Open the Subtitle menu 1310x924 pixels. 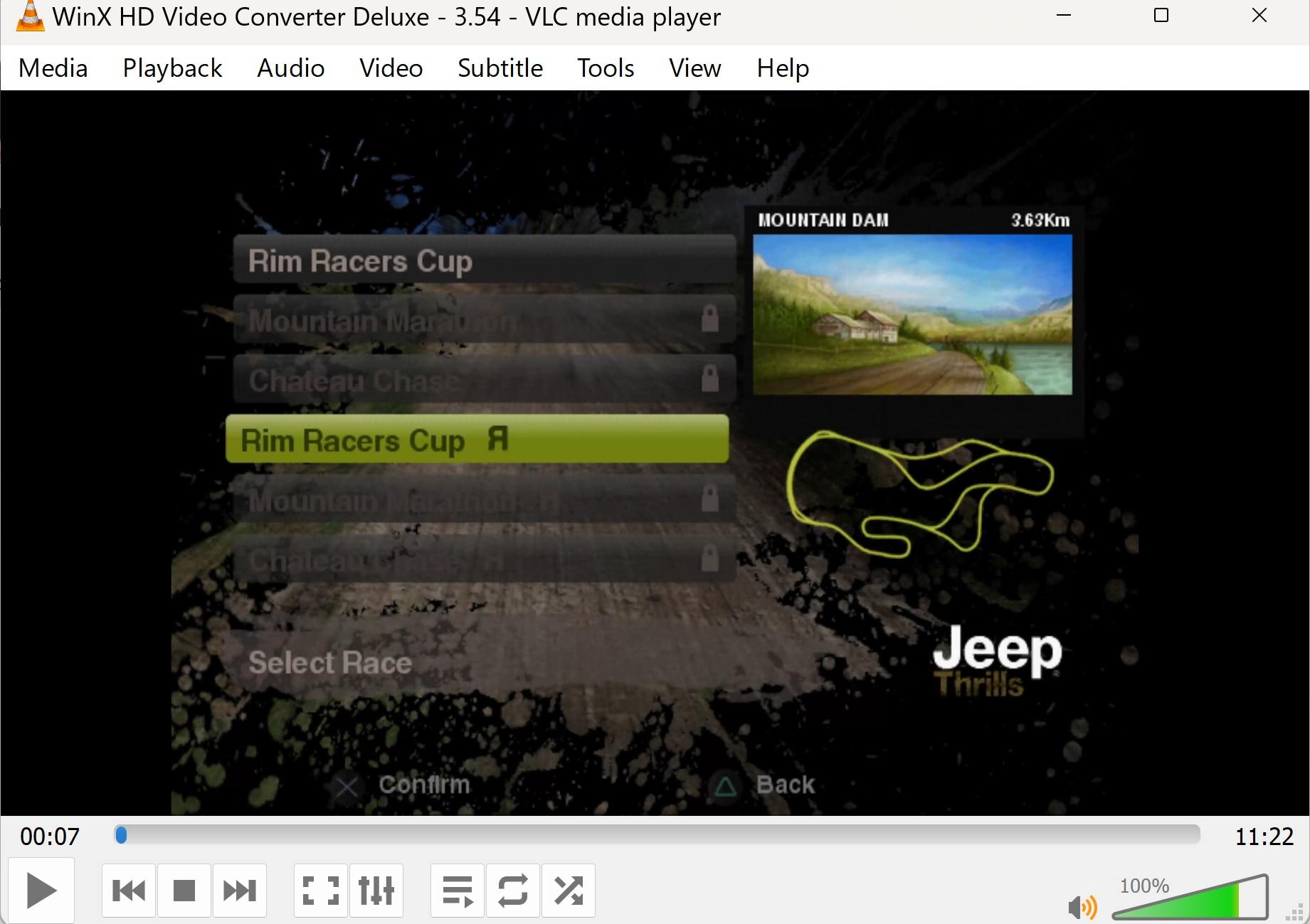coord(500,68)
